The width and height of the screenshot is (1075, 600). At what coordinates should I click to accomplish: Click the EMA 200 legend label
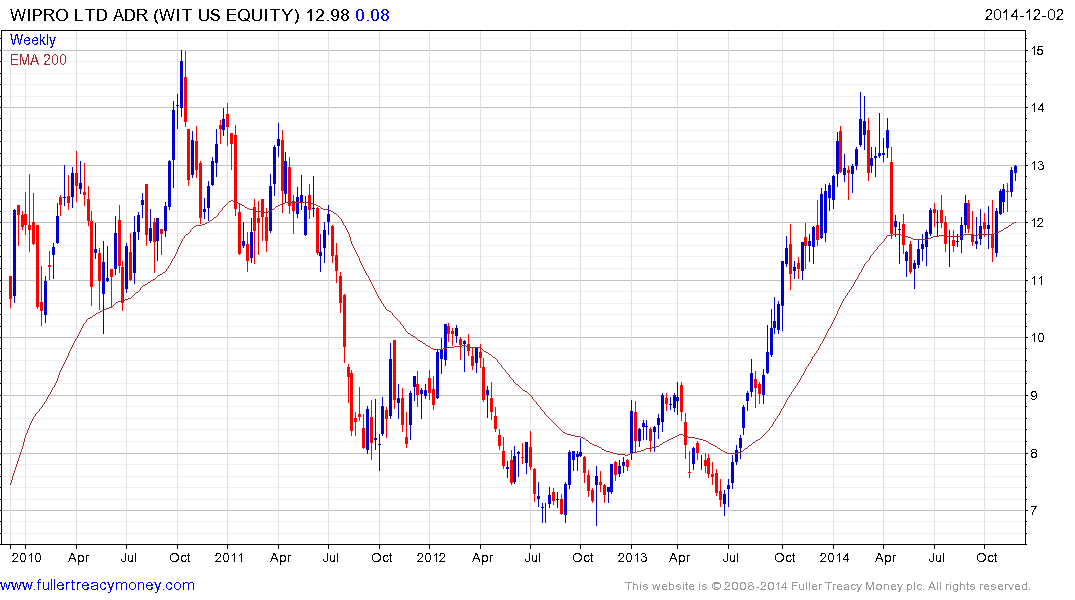pyautogui.click(x=38, y=60)
